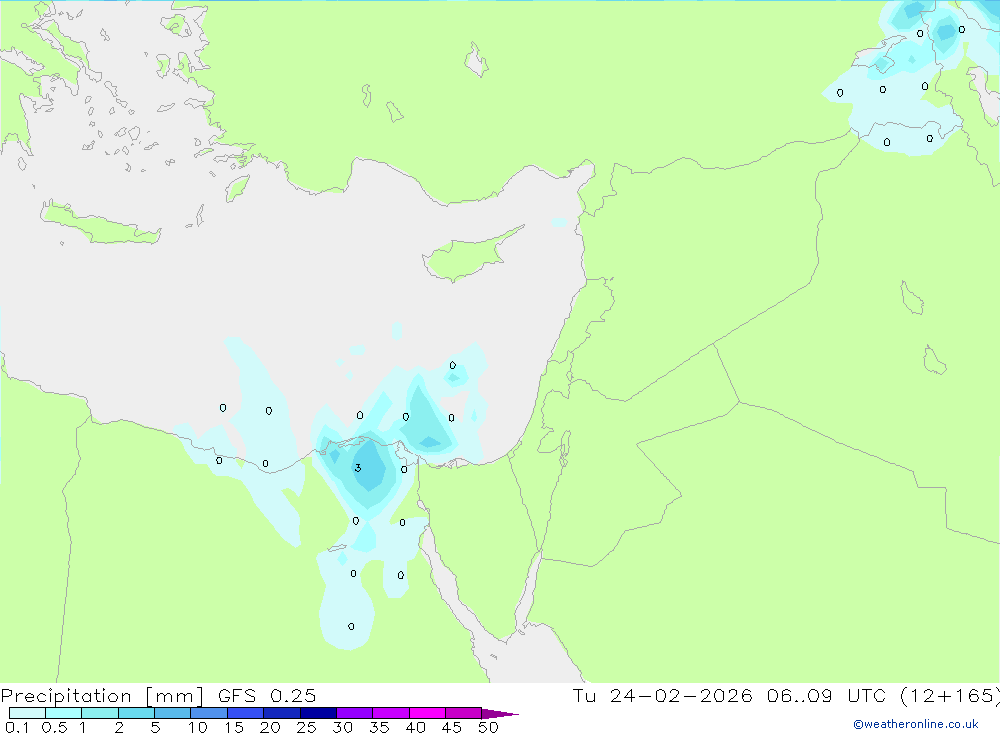Screen dimensions: 1000x733
Task: Click the '06..09 UTC' time text
Action: point(829,696)
